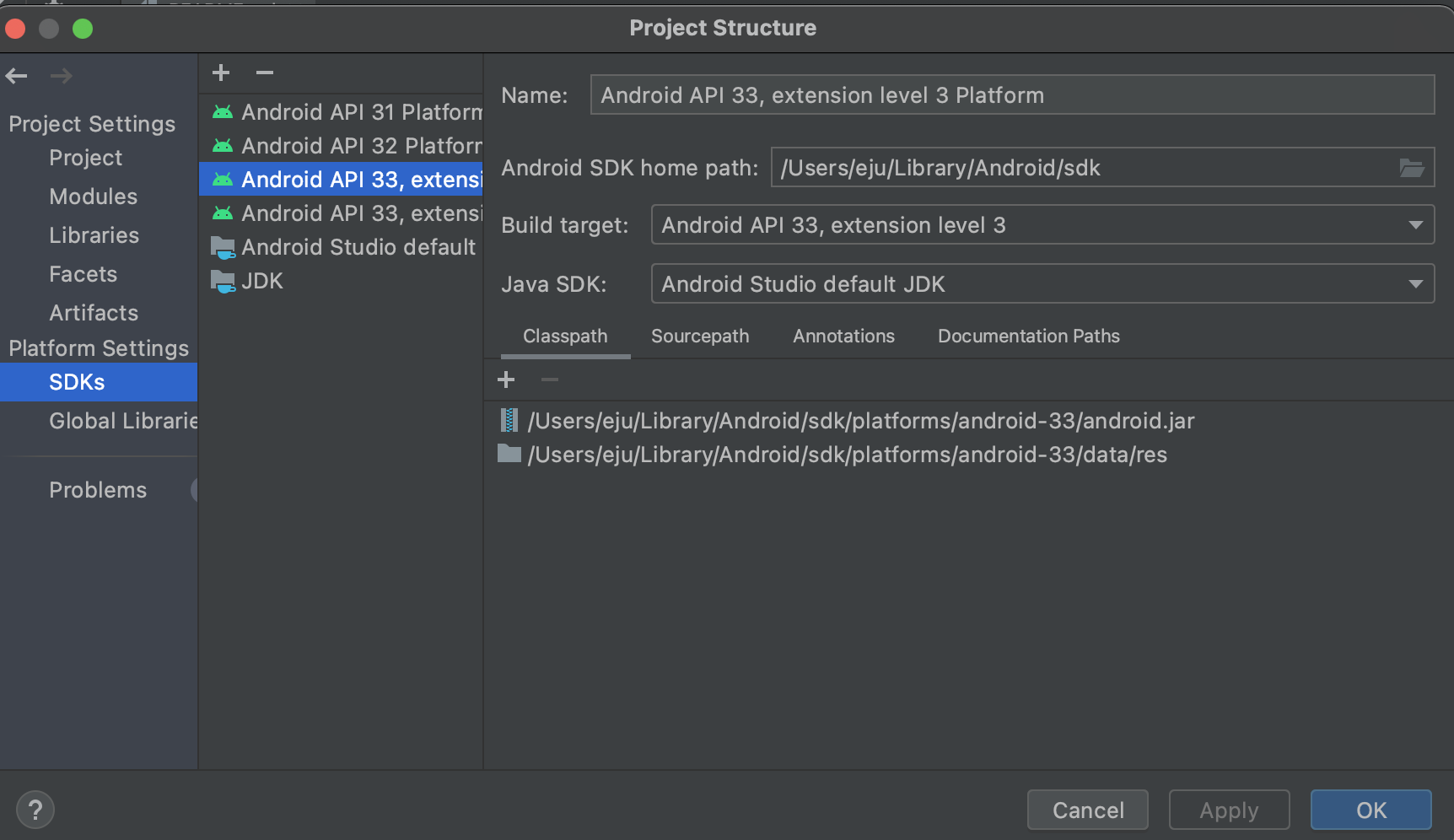Screen dimensions: 1454x840
Task: Click the Platform Settings heading
Action: point(99,348)
